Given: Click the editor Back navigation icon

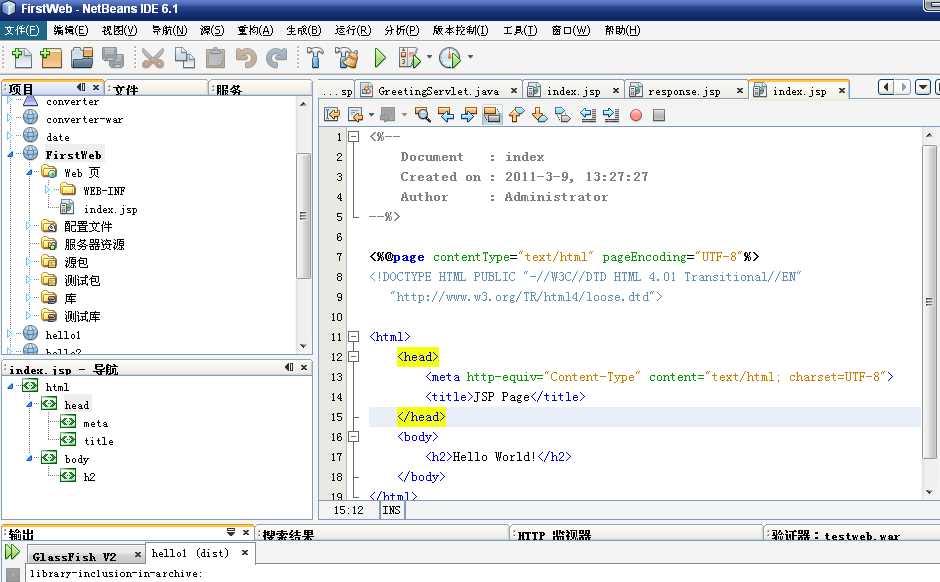Looking at the screenshot, I should pos(356,114).
